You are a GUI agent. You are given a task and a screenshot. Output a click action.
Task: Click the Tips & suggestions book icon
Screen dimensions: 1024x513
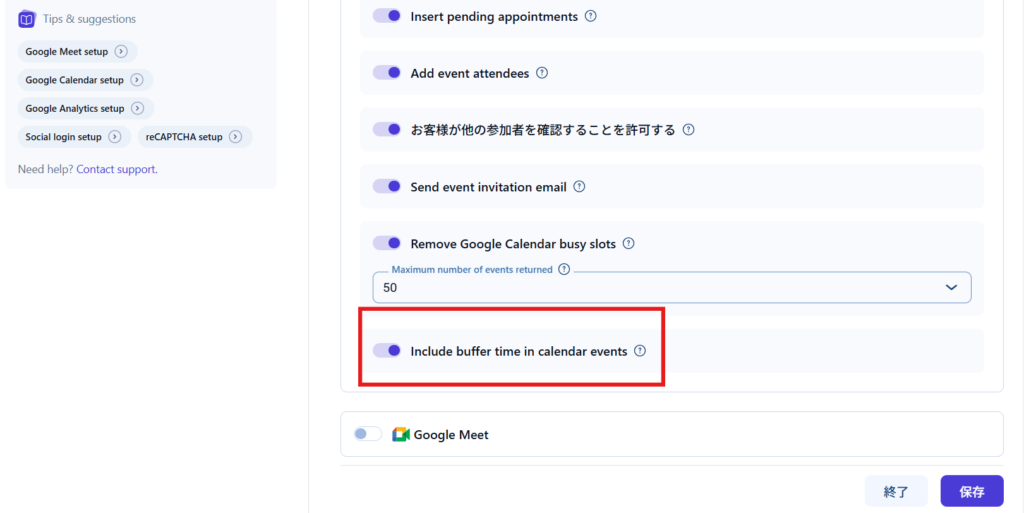point(27,19)
